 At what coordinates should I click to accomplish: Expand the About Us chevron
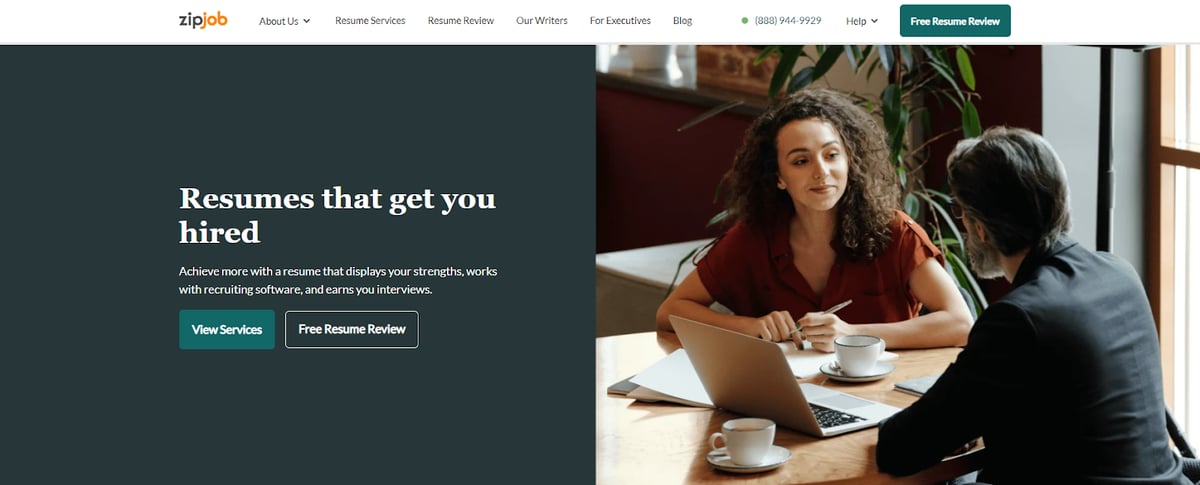click(x=306, y=21)
